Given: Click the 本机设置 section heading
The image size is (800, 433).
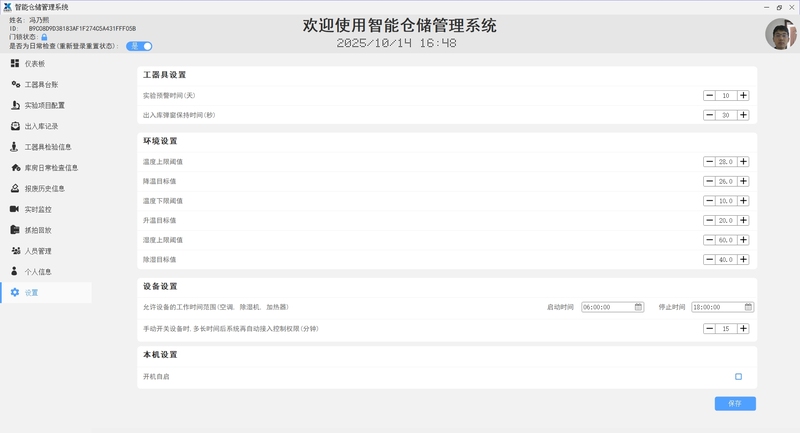Looking at the screenshot, I should coord(160,354).
